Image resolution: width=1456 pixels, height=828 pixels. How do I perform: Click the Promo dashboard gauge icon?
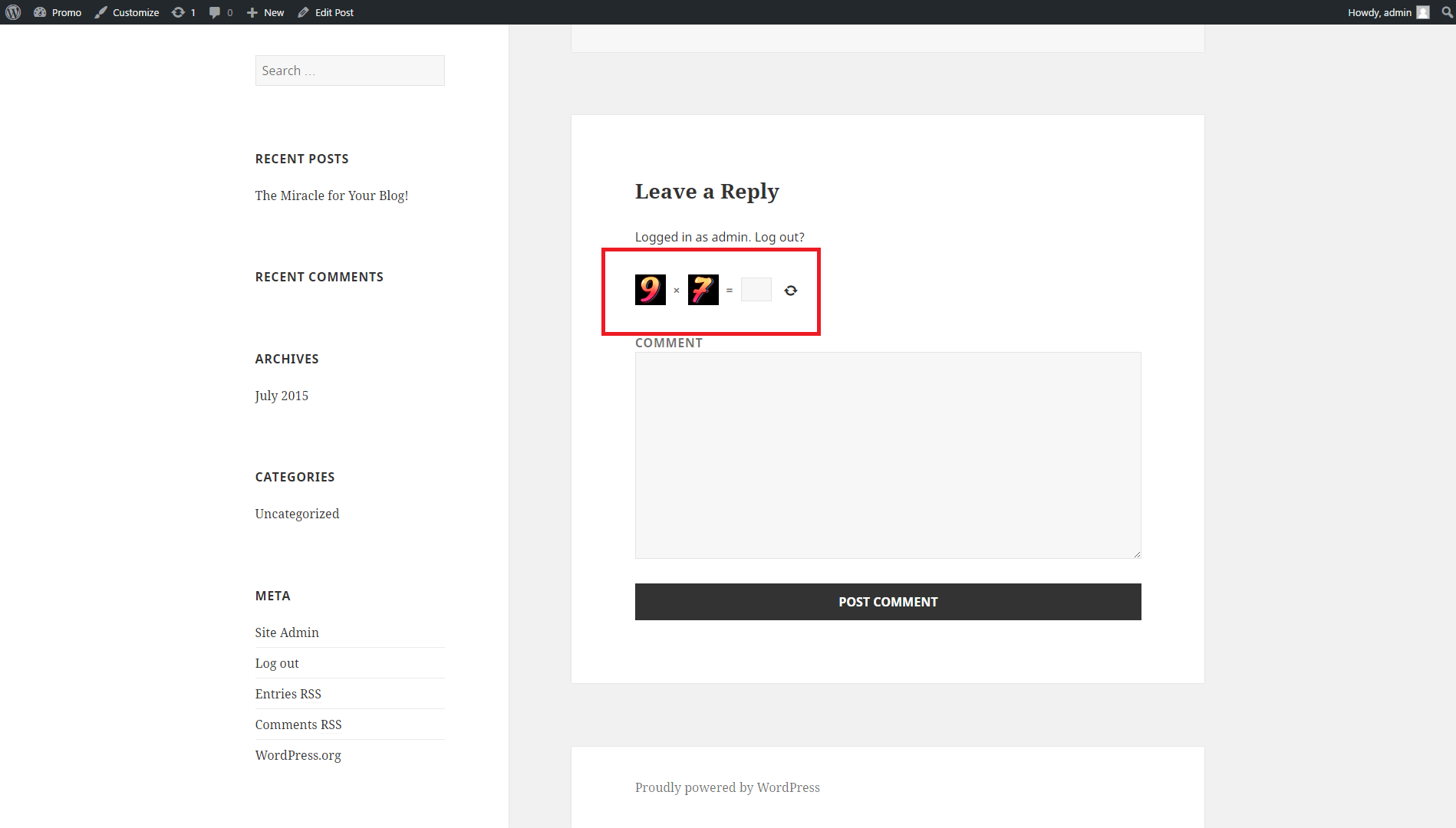(40, 12)
